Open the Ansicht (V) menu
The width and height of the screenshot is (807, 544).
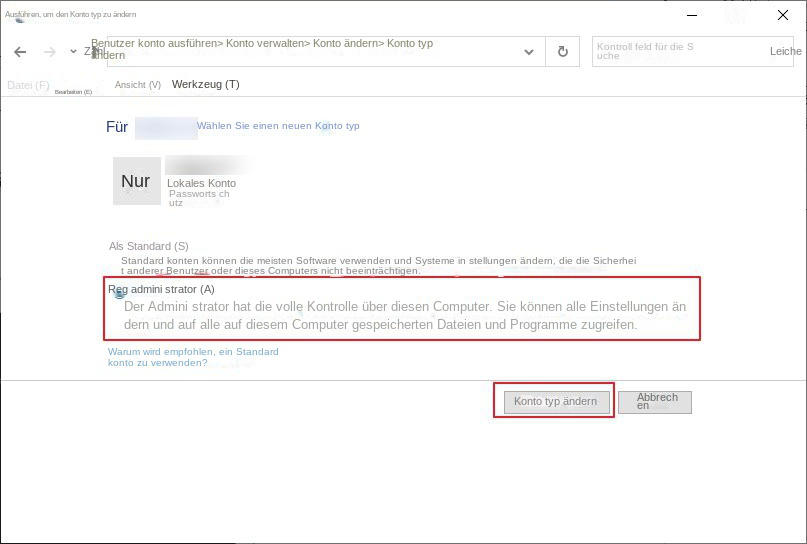point(138,85)
